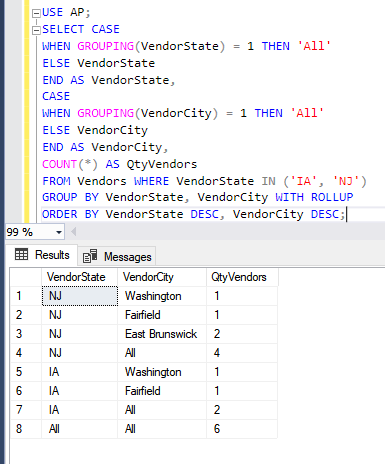The height and width of the screenshot is (464, 385).
Task: Select the QtyVendors value 2 in row 3
Action: [242, 334]
